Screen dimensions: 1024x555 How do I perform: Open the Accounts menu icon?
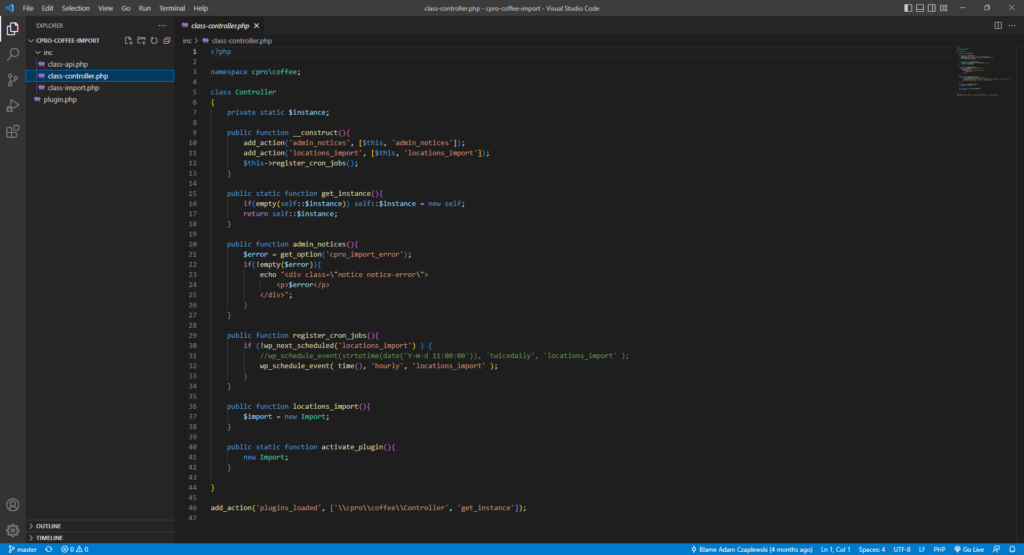pos(12,505)
